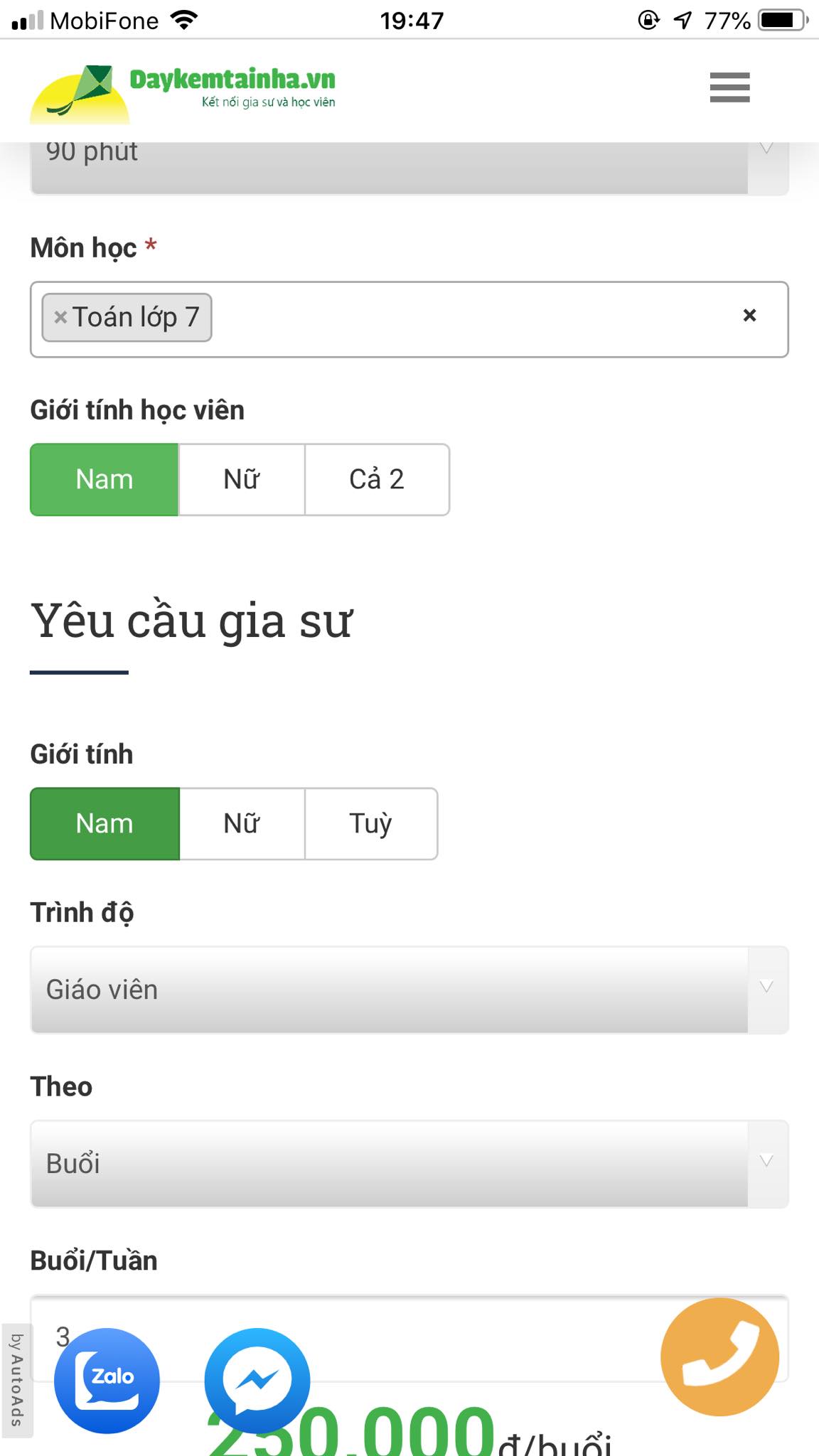Image resolution: width=819 pixels, height=1456 pixels.
Task: Clear the Môn học field with the × icon
Action: point(749,315)
